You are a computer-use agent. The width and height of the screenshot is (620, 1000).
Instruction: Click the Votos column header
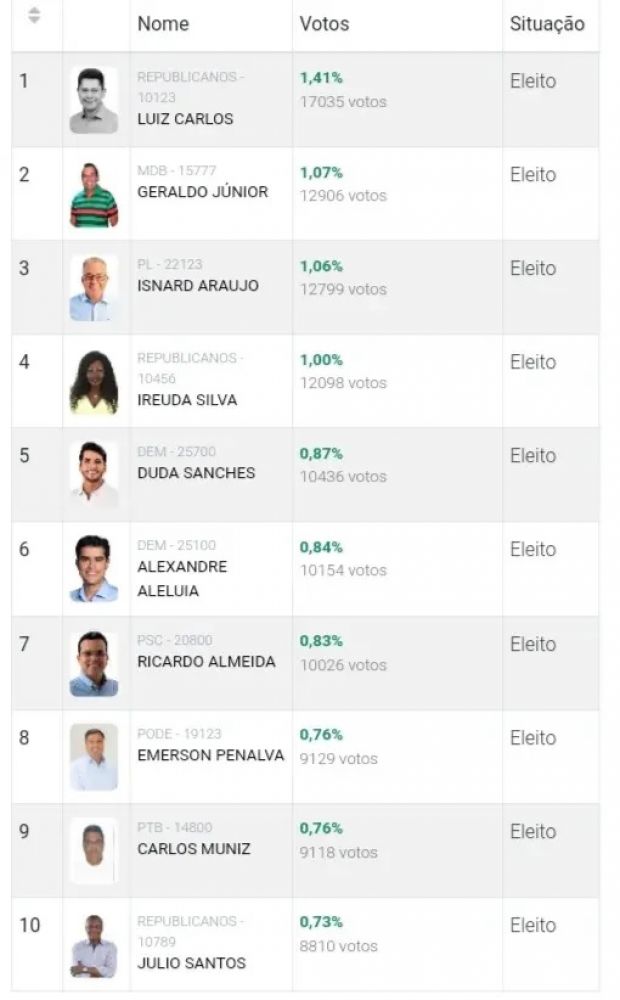point(324,23)
